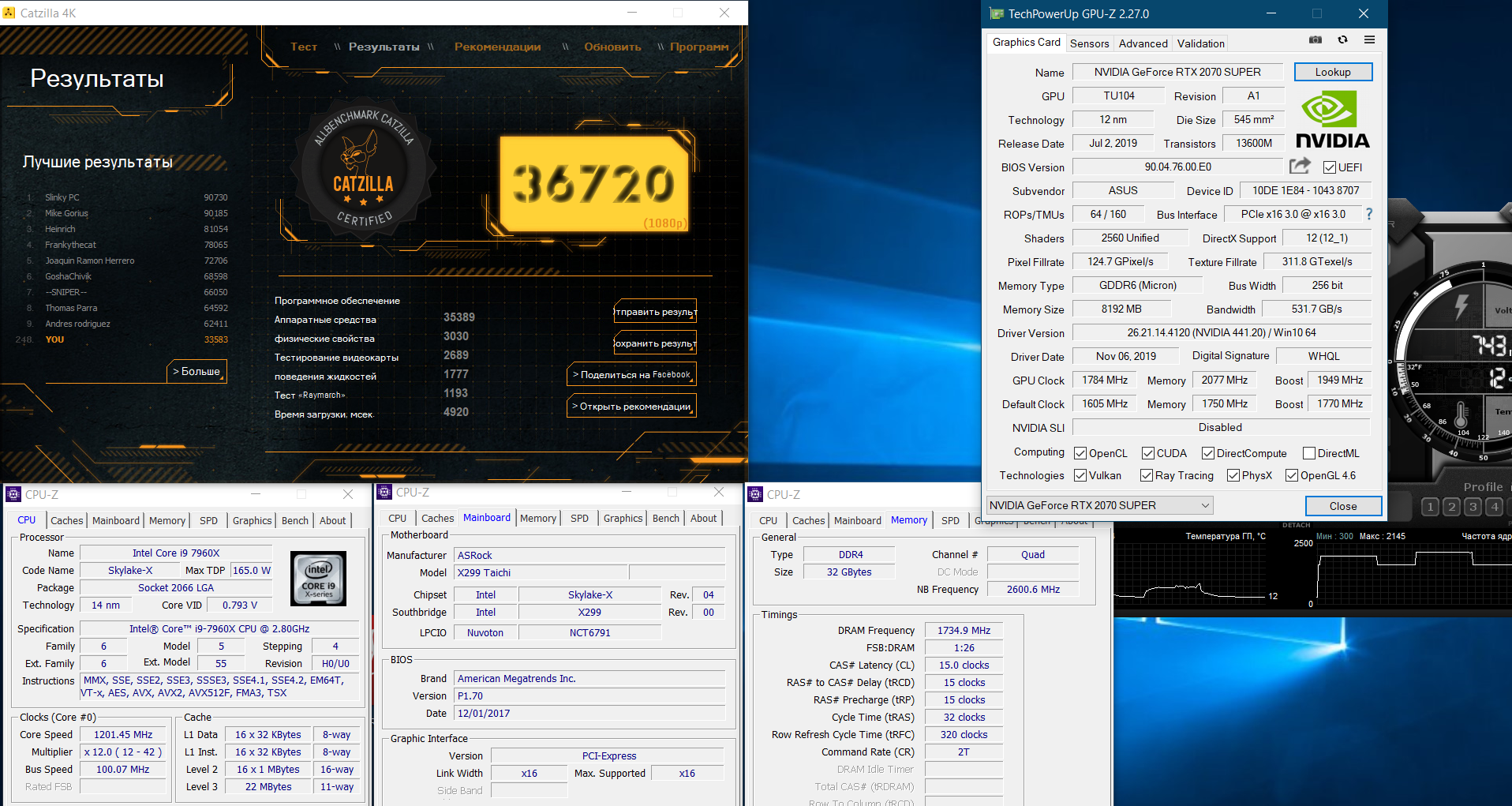Screen dimensions: 1512x806
Task: Click the Intel Core i9 7960X name field
Action: [176, 553]
